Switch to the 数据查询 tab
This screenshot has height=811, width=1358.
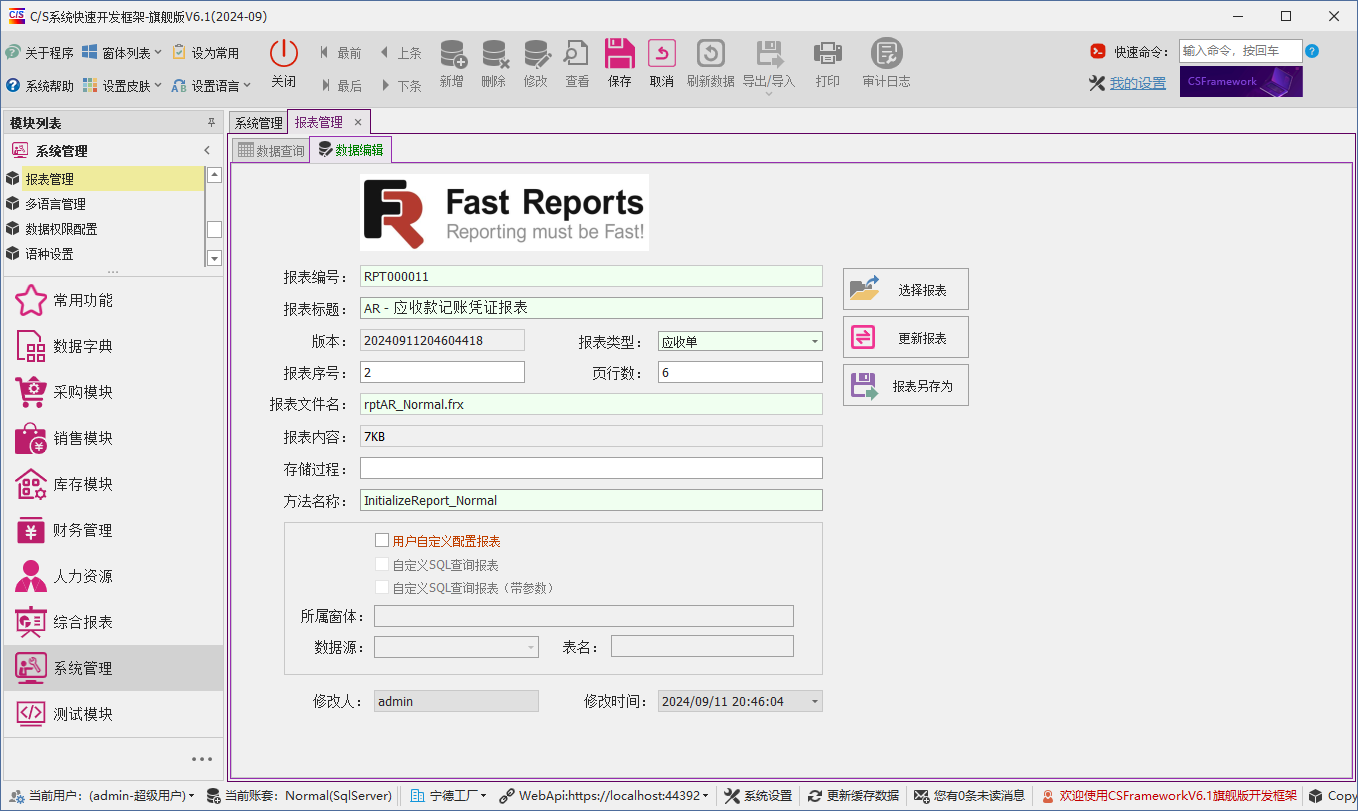[270, 151]
